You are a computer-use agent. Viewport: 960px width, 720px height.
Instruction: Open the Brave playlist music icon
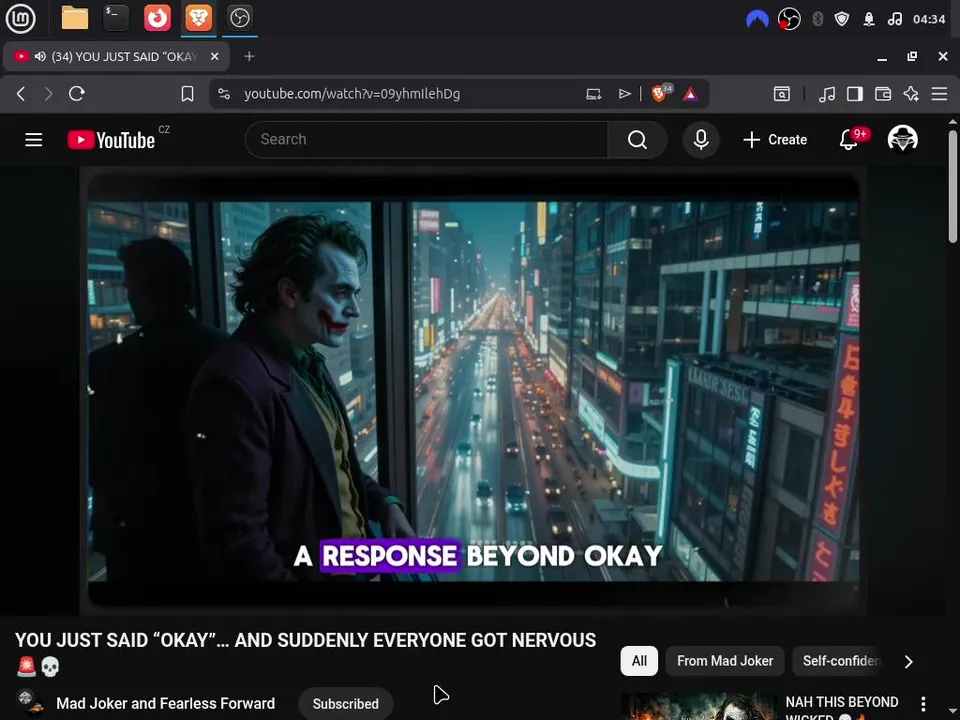click(x=827, y=94)
